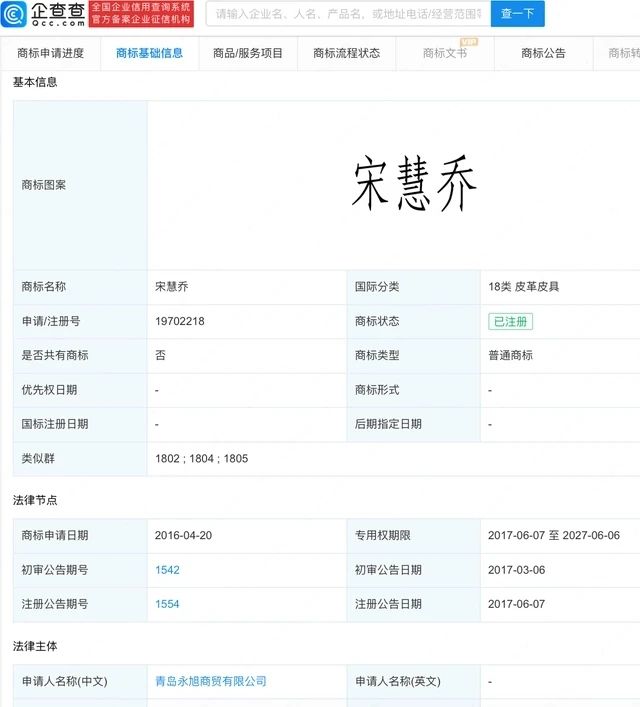
Task: Open the 商标流程状态 tab
Action: 346,53
